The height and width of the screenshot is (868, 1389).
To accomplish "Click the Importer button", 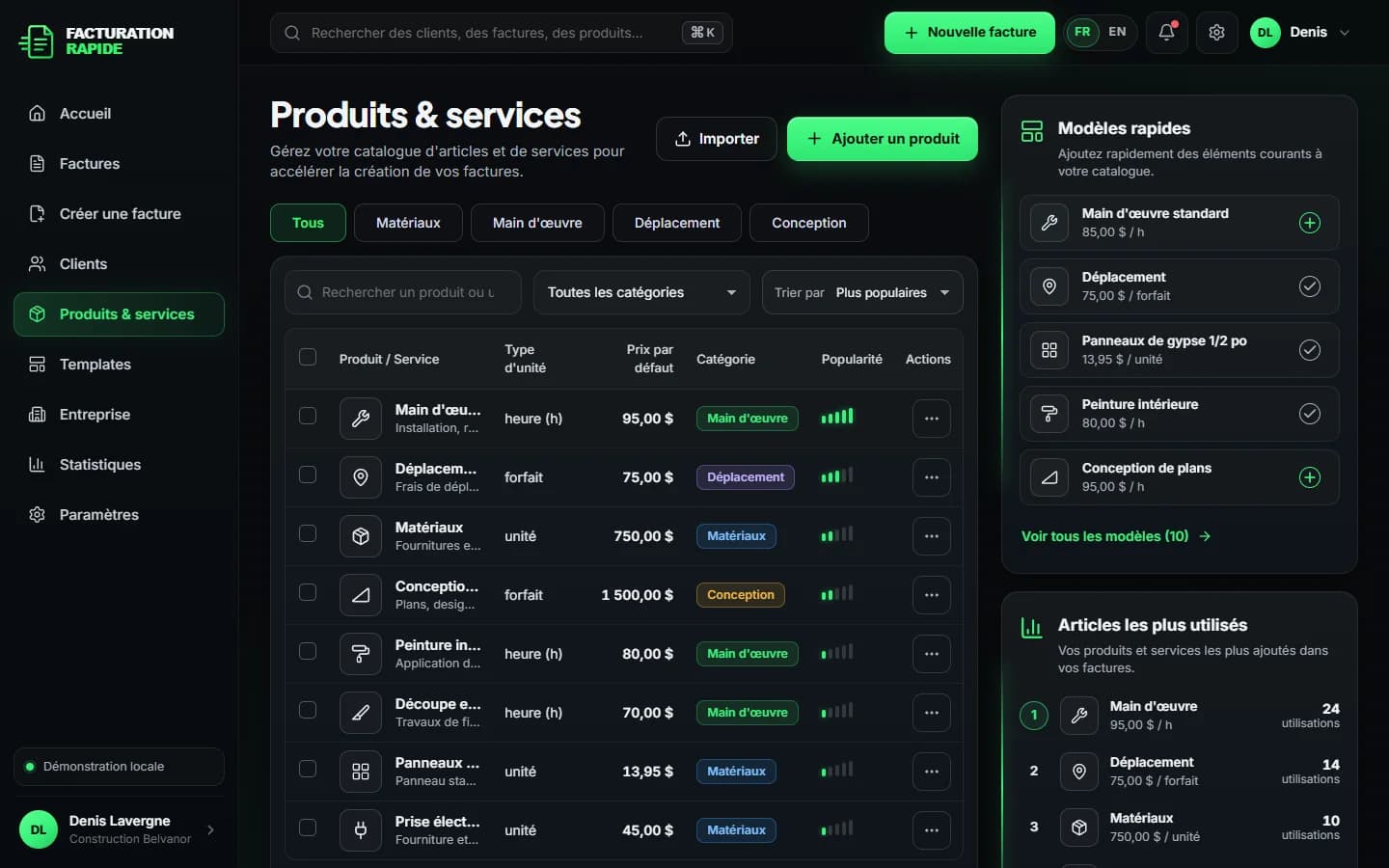I will 717,139.
